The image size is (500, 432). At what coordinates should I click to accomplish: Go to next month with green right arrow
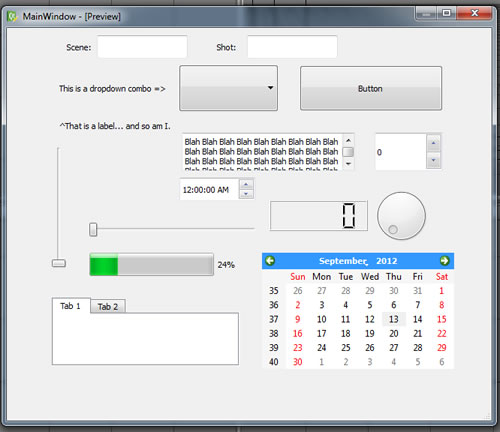pyautogui.click(x=444, y=261)
